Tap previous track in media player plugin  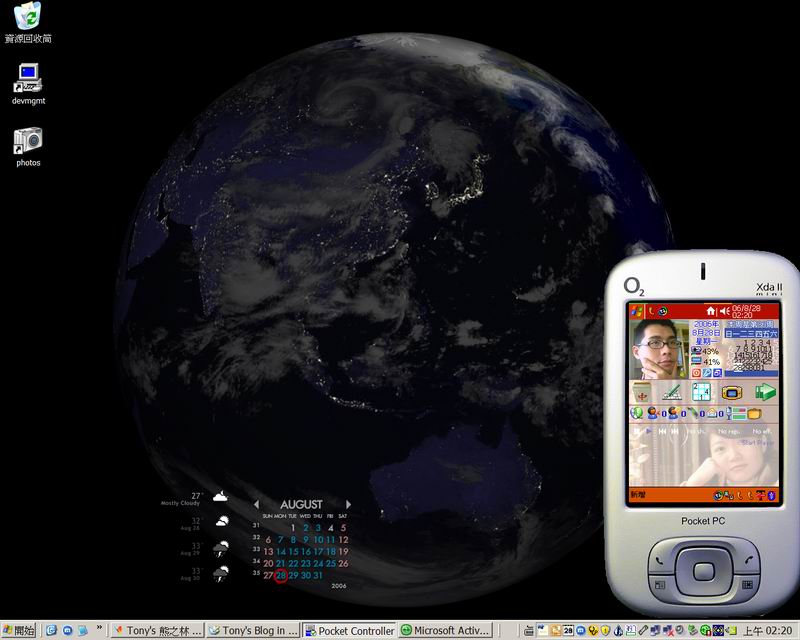662,431
